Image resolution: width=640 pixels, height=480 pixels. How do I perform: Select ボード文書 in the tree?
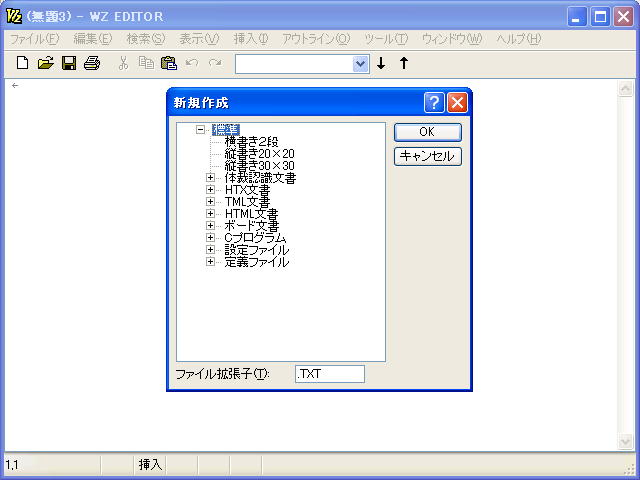[x=251, y=225]
